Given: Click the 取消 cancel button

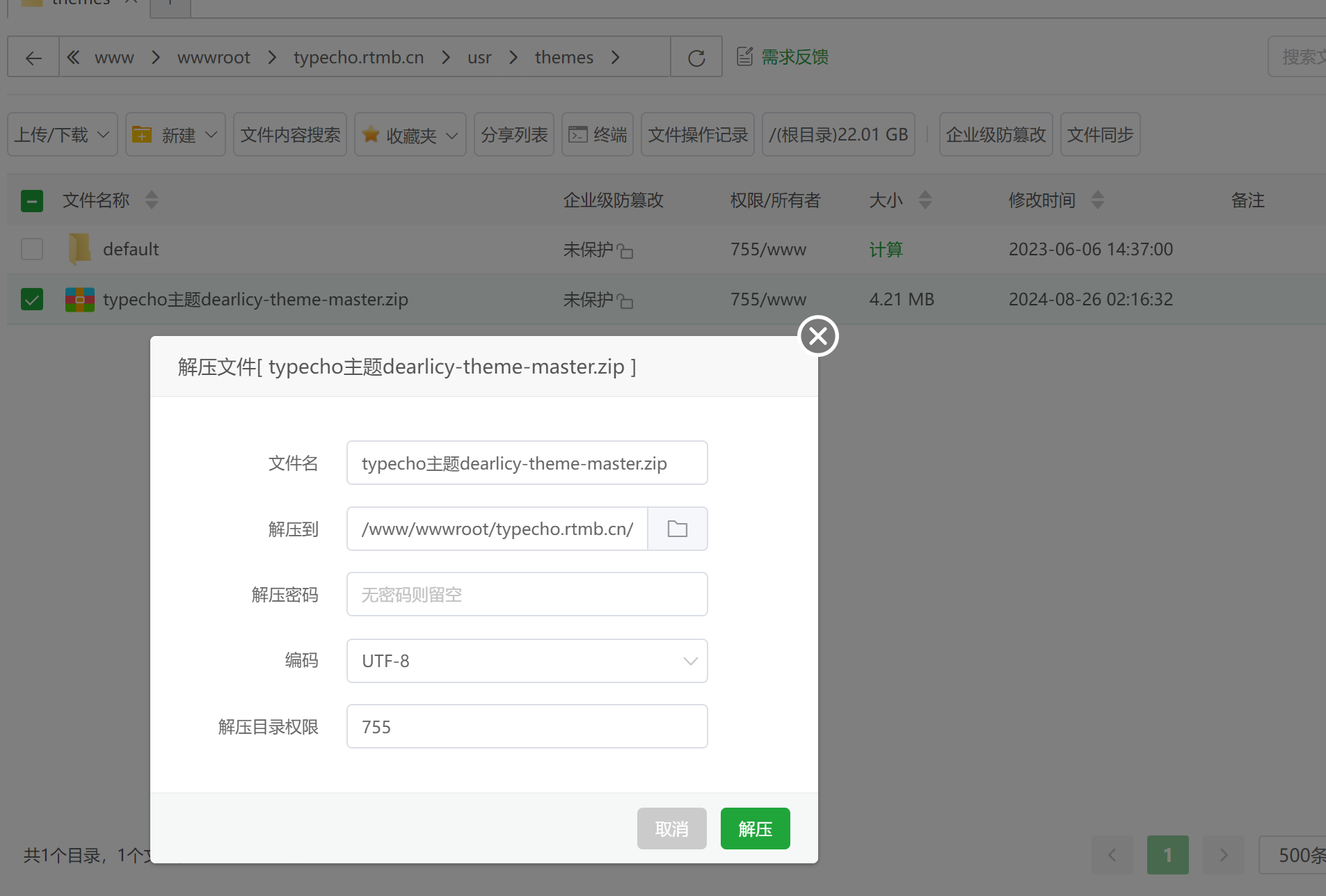Looking at the screenshot, I should [671, 829].
